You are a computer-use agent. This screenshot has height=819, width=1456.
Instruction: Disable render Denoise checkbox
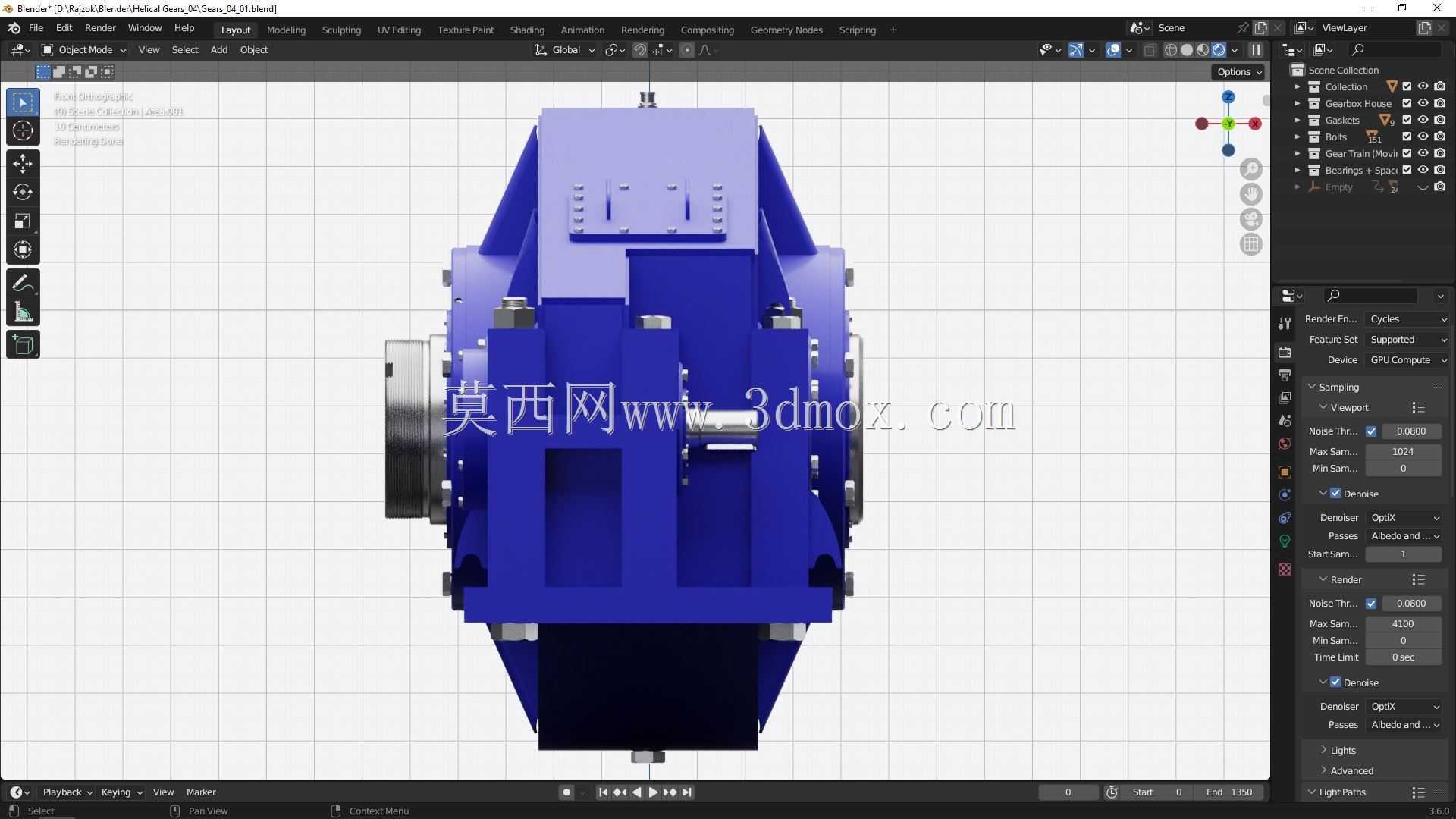click(x=1335, y=682)
